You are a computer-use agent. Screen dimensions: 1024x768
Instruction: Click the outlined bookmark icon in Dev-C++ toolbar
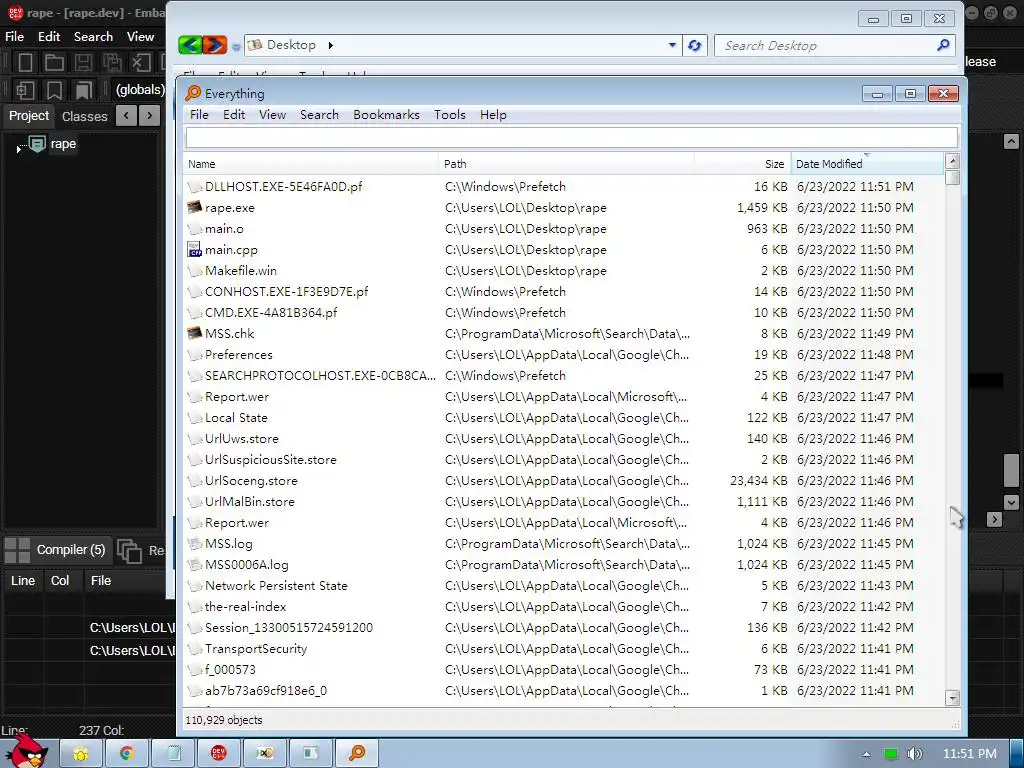pyautogui.click(x=54, y=89)
